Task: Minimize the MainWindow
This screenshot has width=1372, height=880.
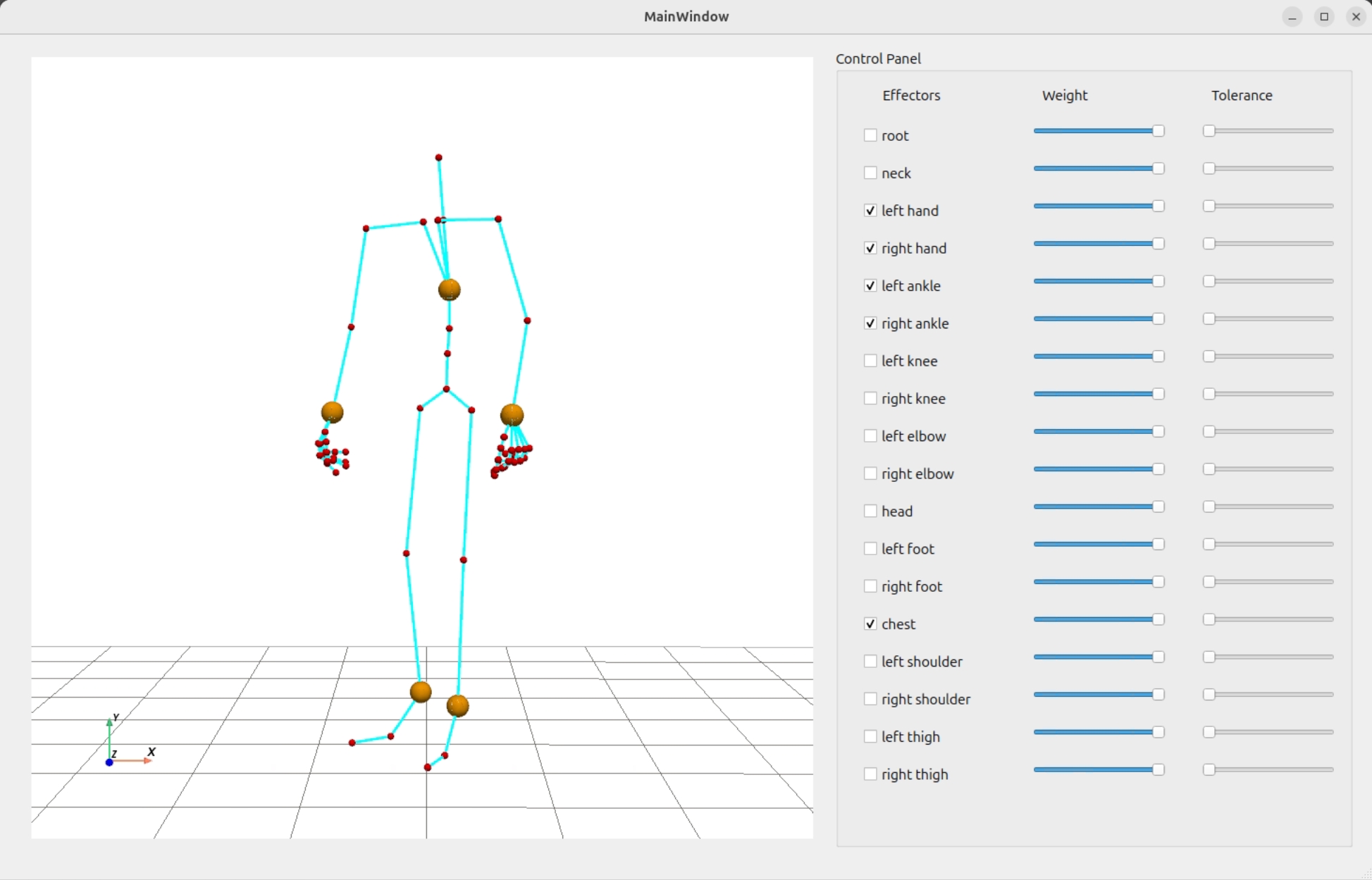Action: point(1292,17)
